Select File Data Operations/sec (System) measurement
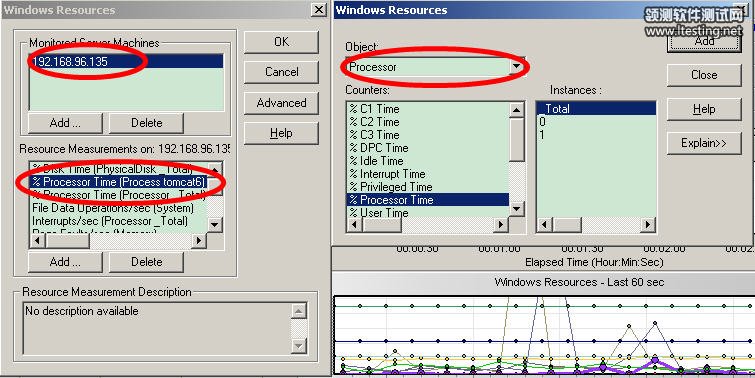755x378 pixels. [x=119, y=208]
